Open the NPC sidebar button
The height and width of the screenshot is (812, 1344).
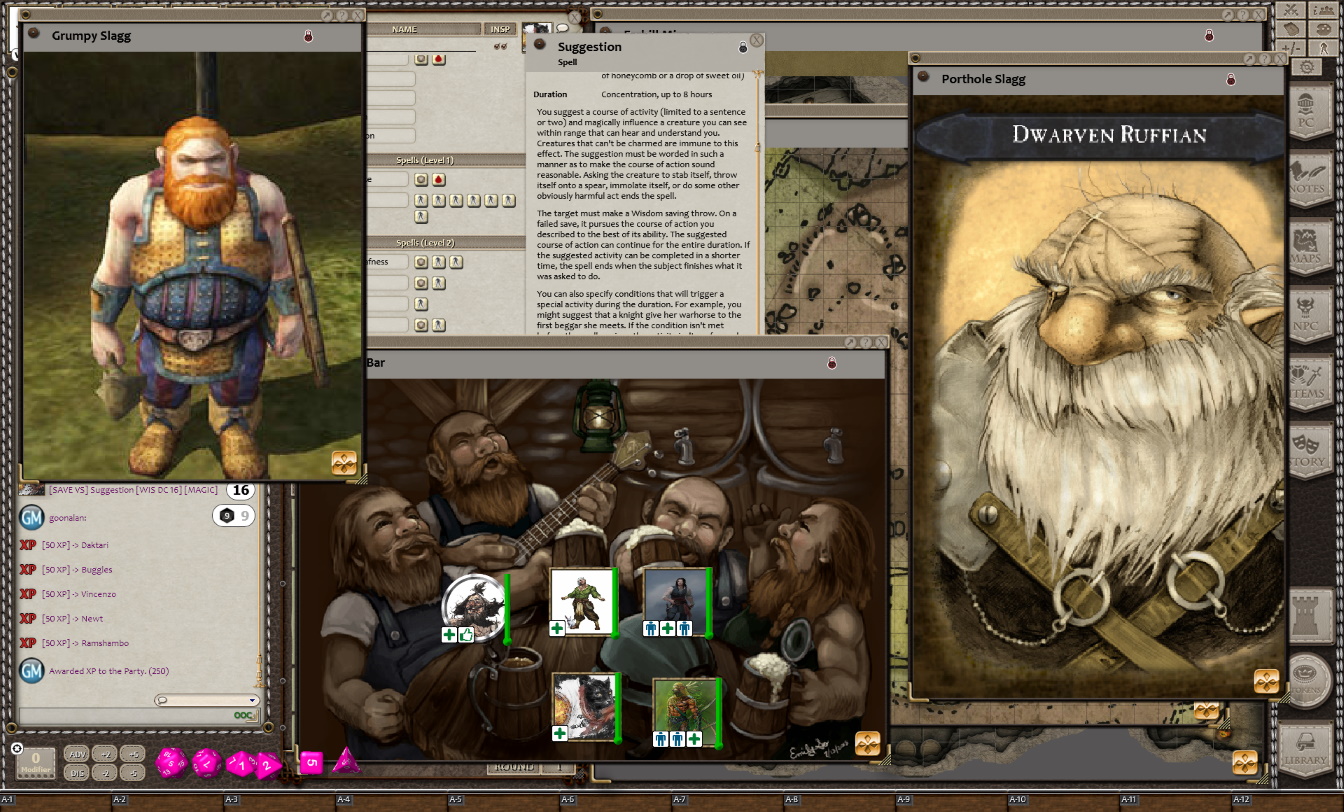[1311, 314]
